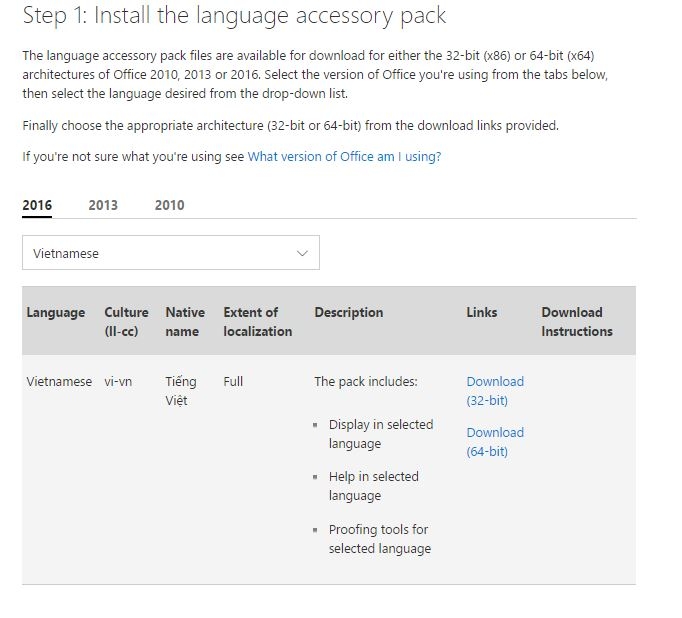Click the Extent of localization header
This screenshot has height=618, width=682.
[258, 322]
